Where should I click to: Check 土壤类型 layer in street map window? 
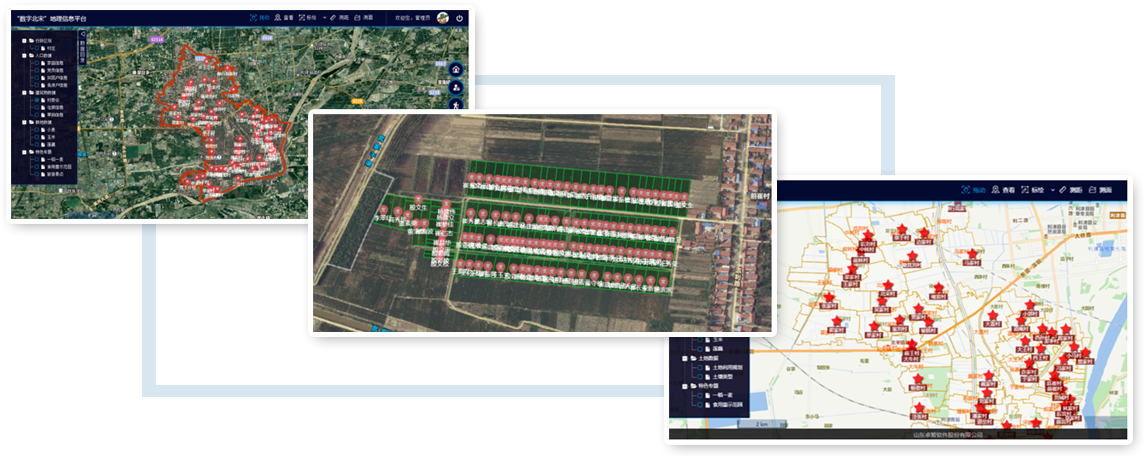[x=699, y=377]
